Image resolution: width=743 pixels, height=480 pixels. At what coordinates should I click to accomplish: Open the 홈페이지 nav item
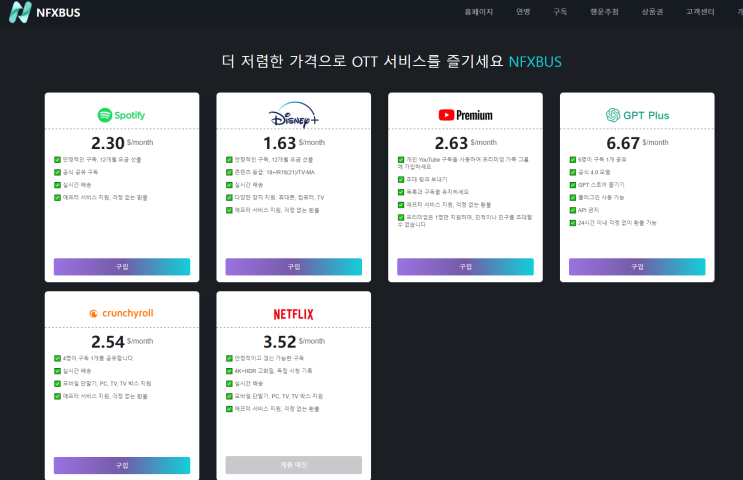click(479, 12)
